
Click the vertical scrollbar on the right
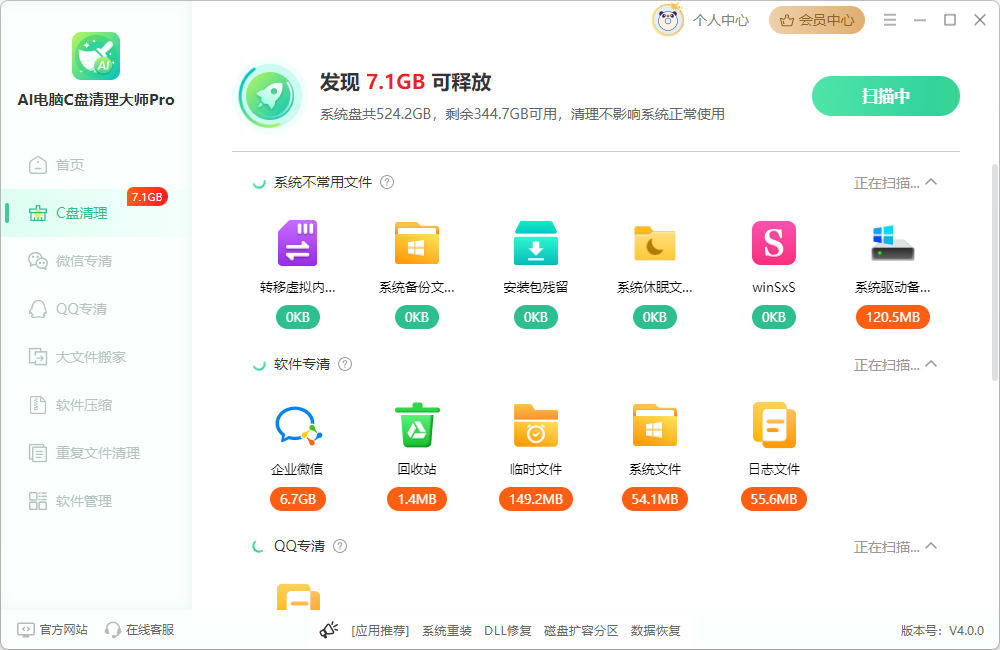(994, 270)
